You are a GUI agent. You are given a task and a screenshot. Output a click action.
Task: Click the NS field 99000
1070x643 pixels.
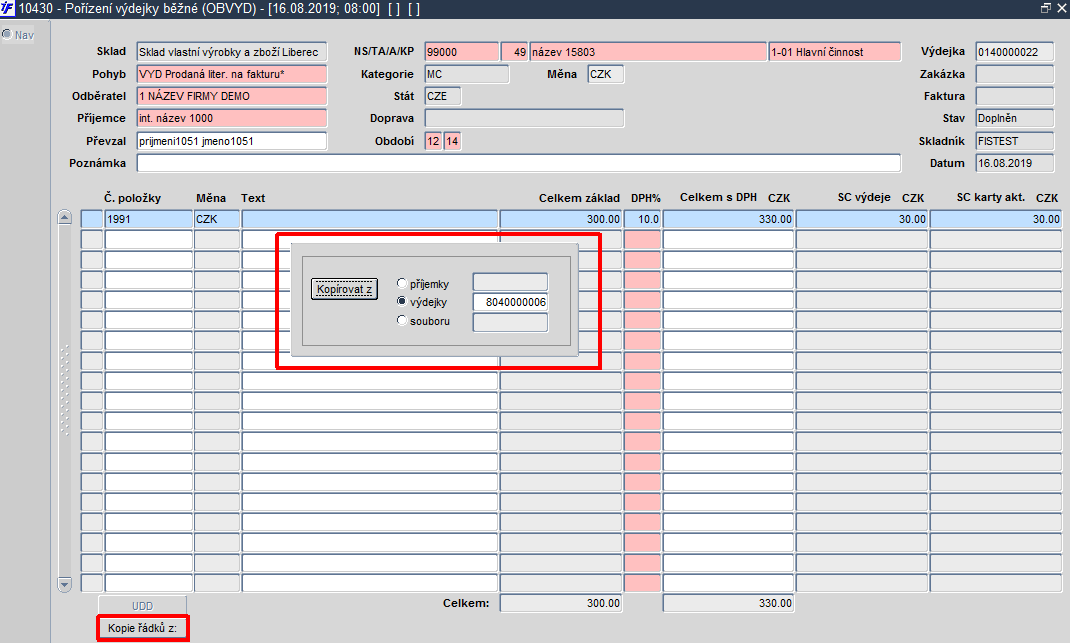click(461, 52)
